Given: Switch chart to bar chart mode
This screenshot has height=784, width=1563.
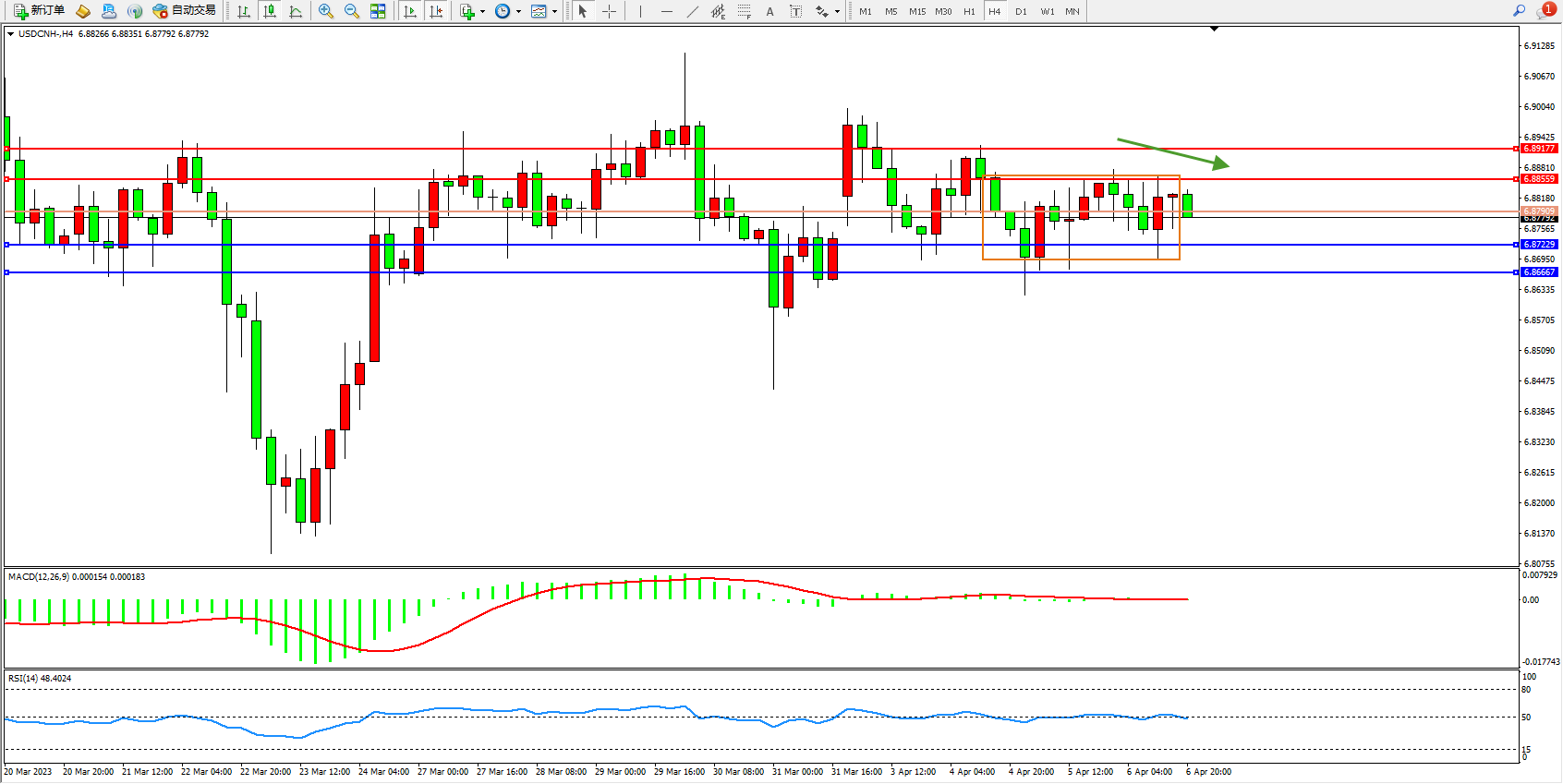Looking at the screenshot, I should (244, 11).
